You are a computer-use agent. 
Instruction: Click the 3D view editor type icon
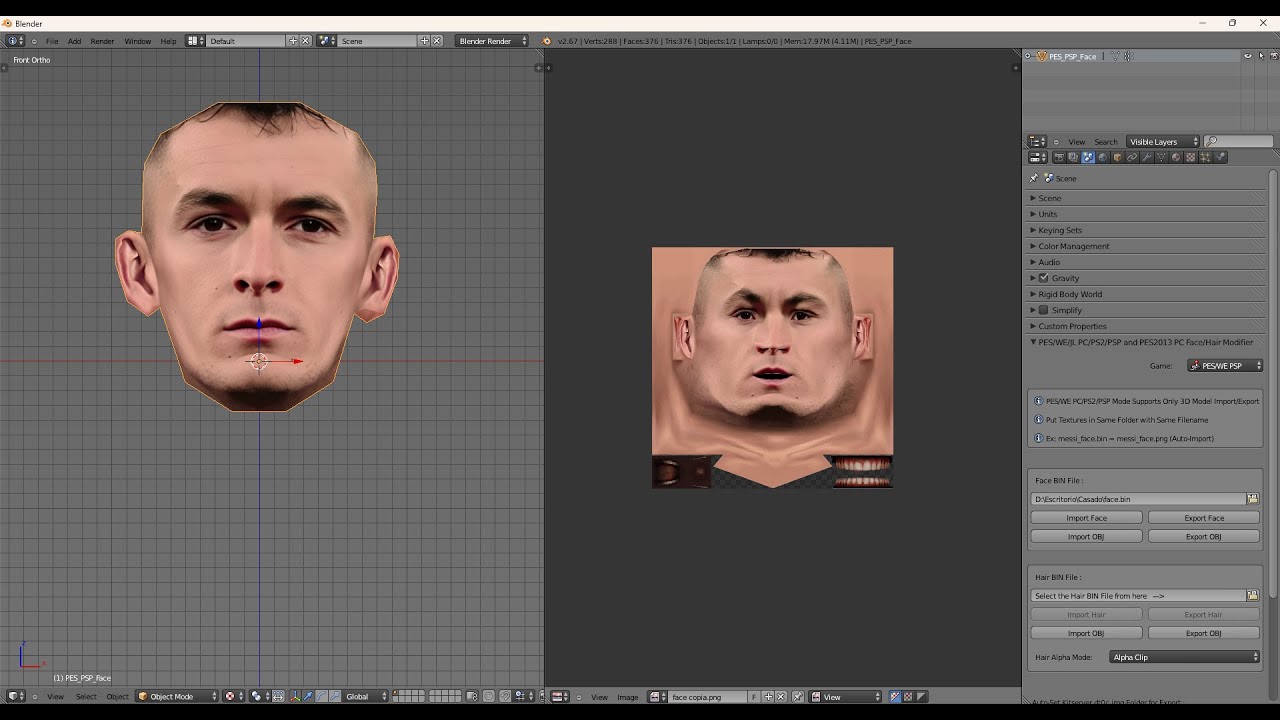[16, 696]
